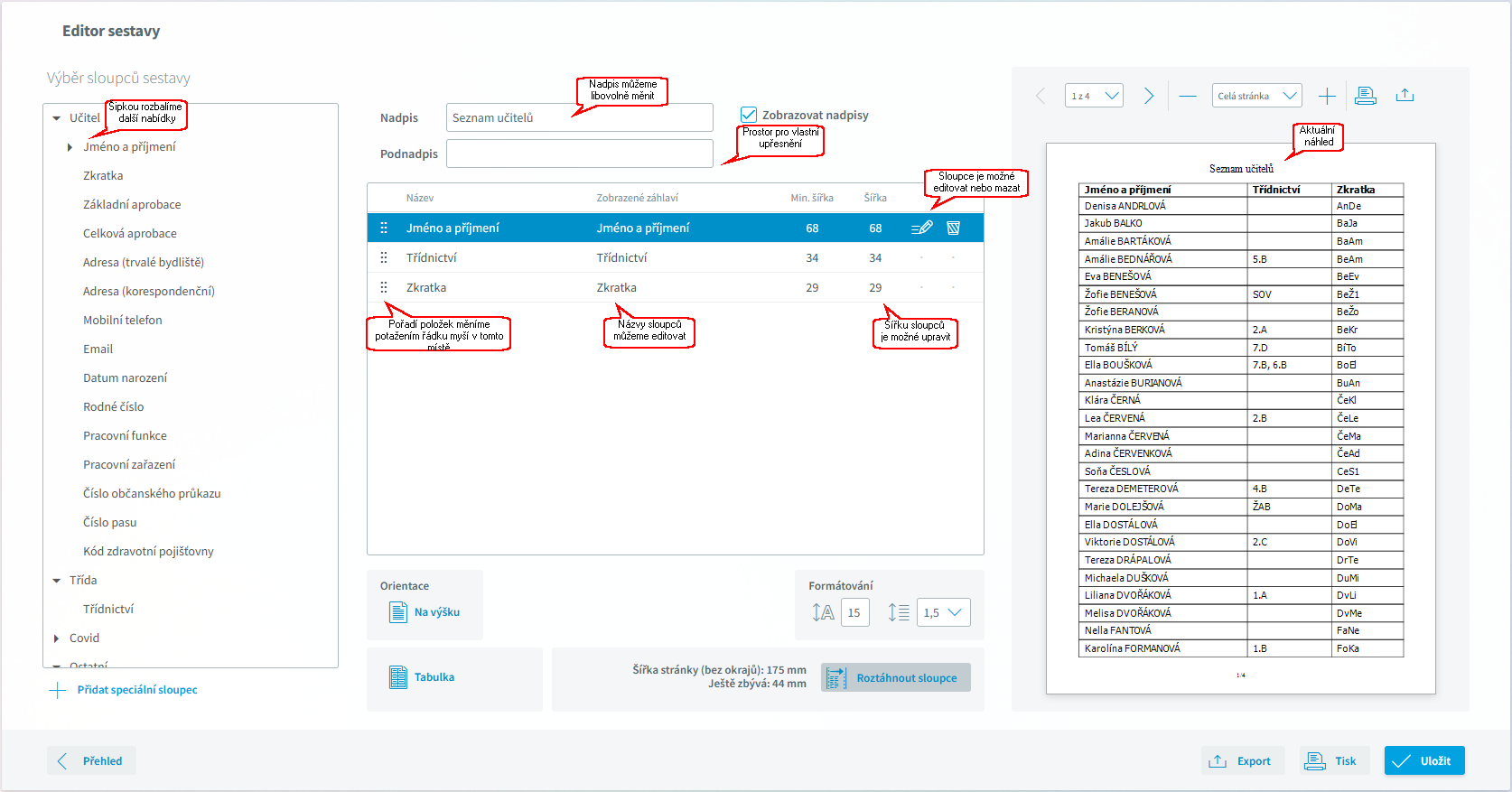Click the Roztáhnout sloupce button
The height and width of the screenshot is (792, 1512).
(x=895, y=678)
